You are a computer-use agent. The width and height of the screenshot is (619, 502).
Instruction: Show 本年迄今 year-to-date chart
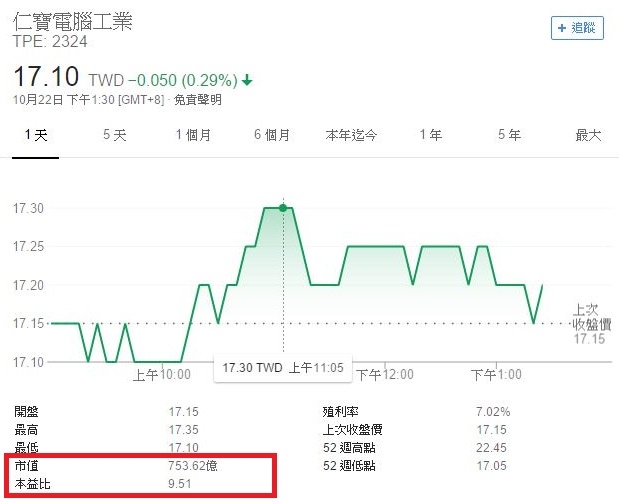(351, 135)
